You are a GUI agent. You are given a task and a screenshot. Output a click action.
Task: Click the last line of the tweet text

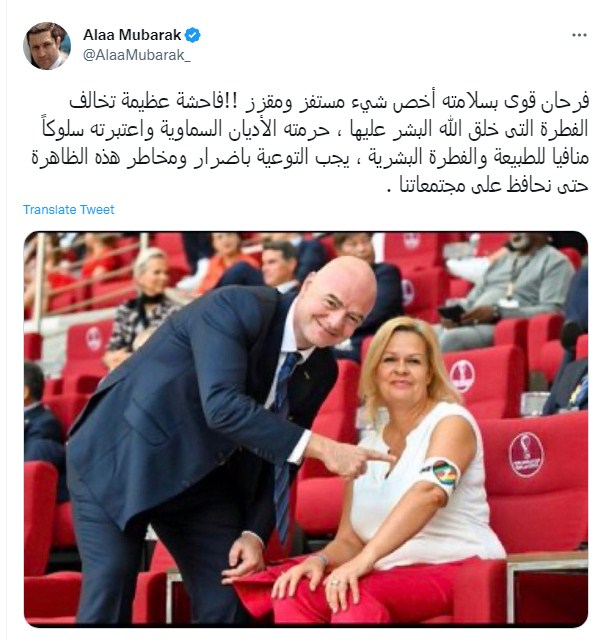coord(487,185)
